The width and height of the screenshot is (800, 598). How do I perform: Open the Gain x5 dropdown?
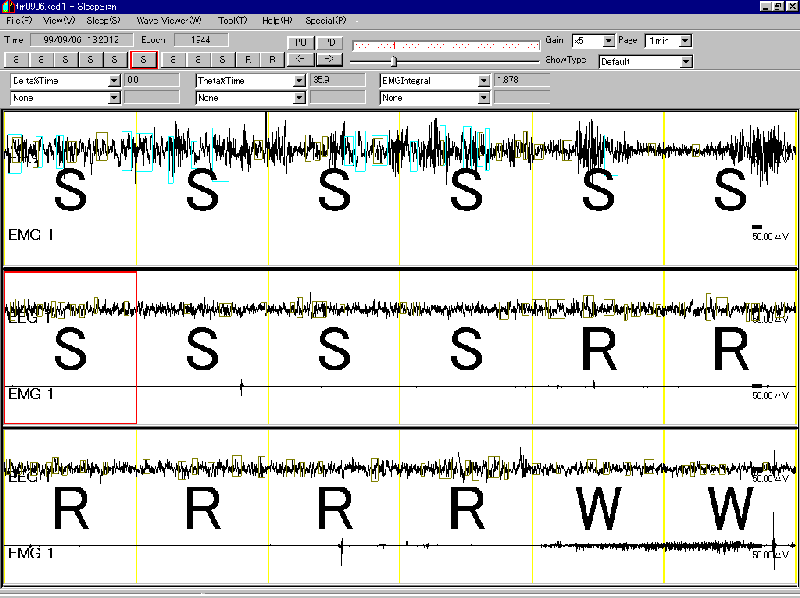(609, 40)
